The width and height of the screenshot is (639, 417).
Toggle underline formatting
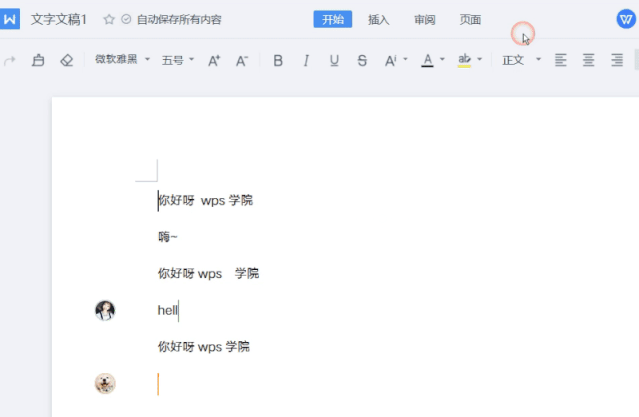click(334, 61)
